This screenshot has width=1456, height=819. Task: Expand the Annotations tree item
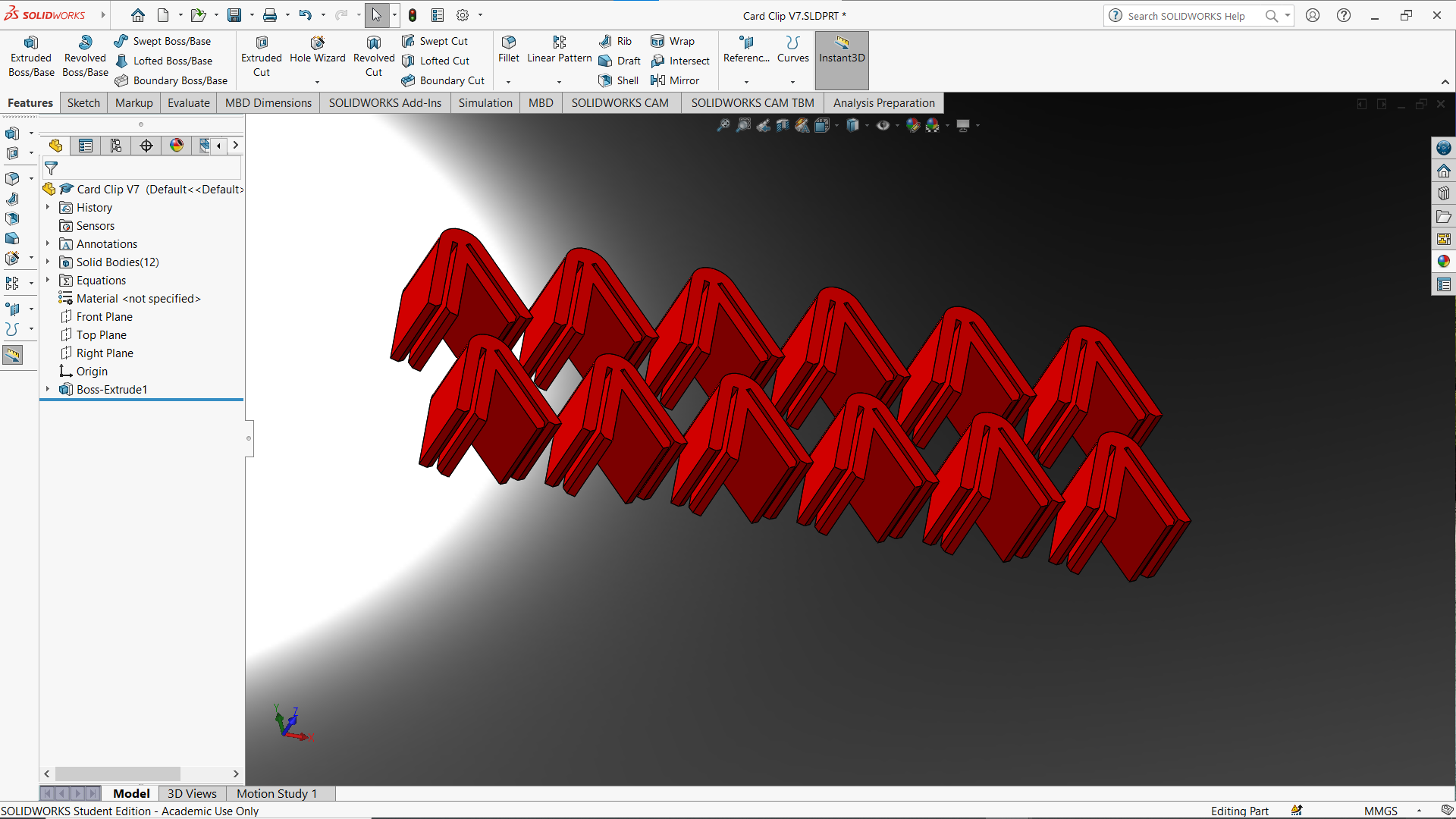tap(48, 243)
